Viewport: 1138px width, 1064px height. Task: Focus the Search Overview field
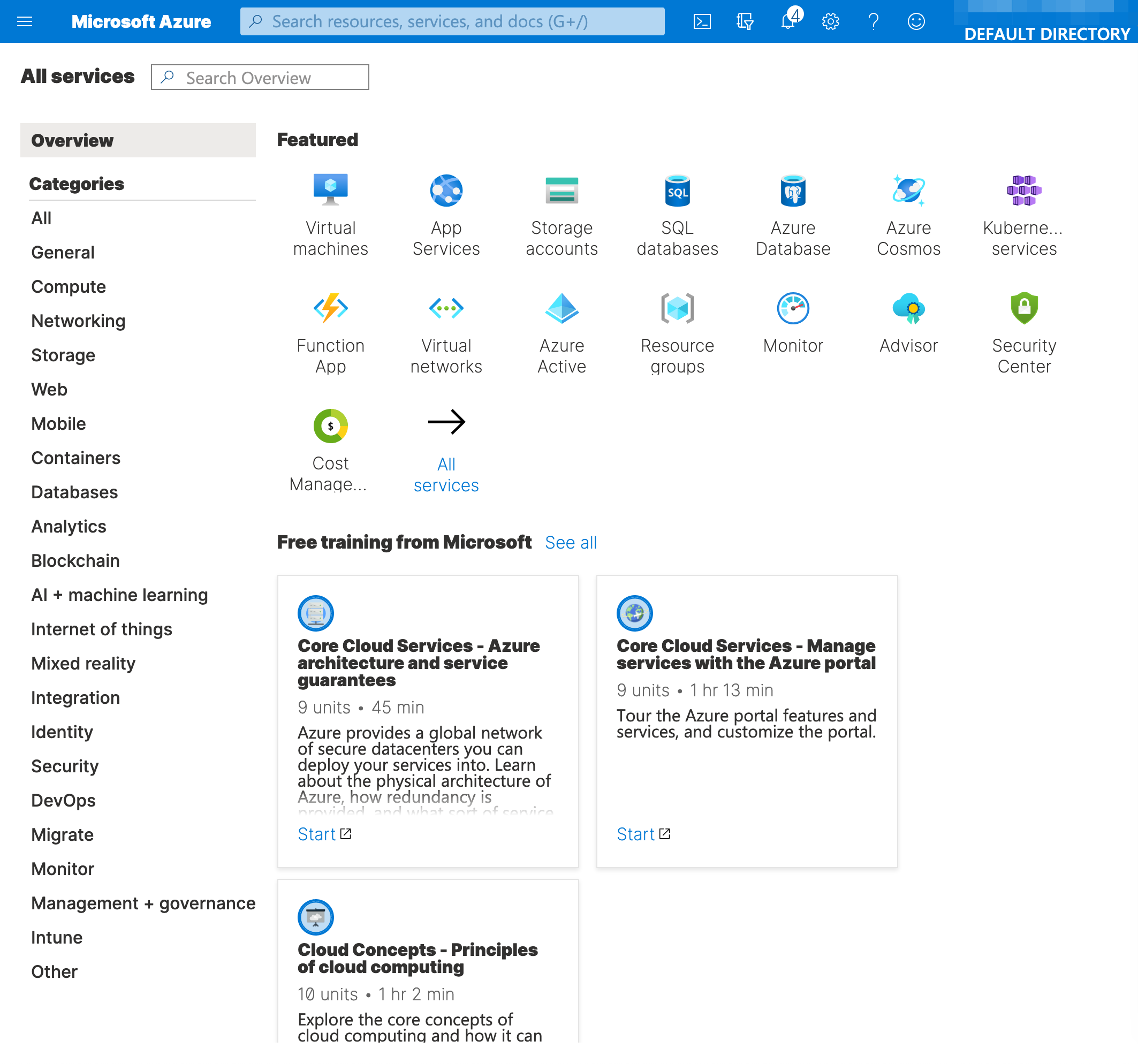(260, 77)
